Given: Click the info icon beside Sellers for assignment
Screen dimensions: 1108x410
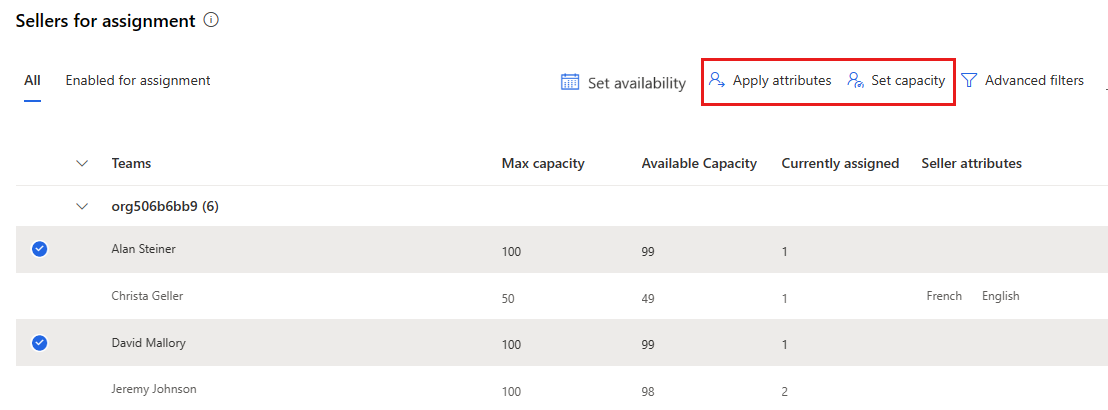Looking at the screenshot, I should [211, 20].
